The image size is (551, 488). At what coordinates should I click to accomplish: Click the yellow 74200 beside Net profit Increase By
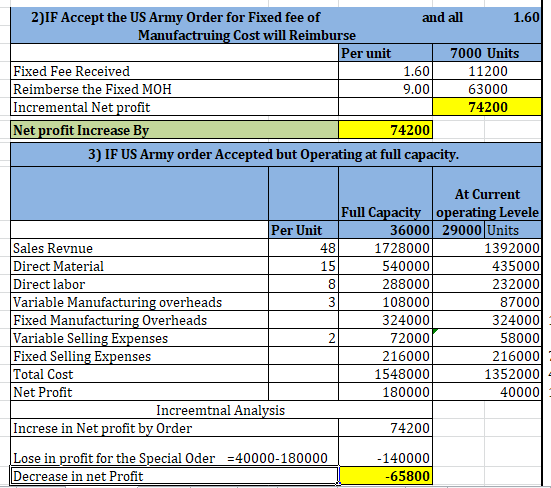click(x=385, y=130)
